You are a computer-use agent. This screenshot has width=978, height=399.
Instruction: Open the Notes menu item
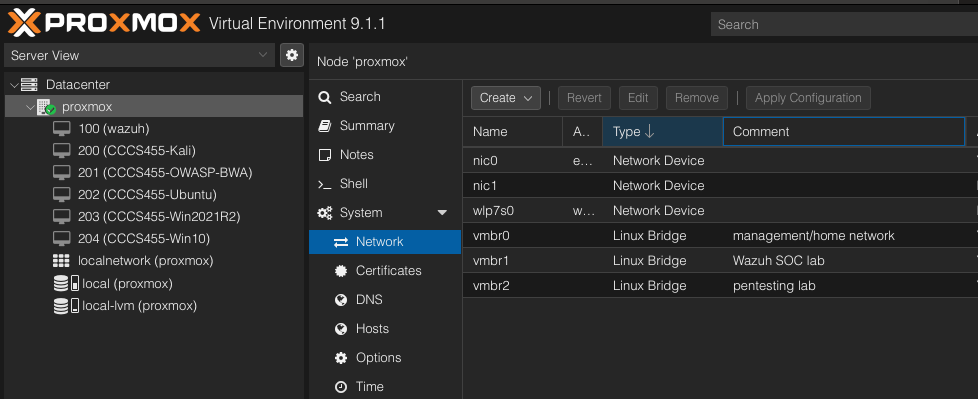point(385,155)
